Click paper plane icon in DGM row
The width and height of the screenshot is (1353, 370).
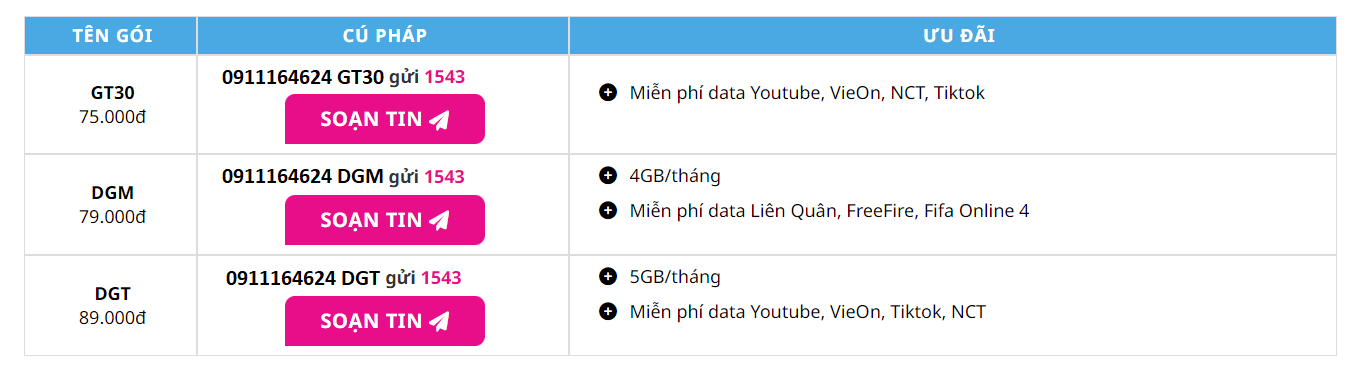439,220
